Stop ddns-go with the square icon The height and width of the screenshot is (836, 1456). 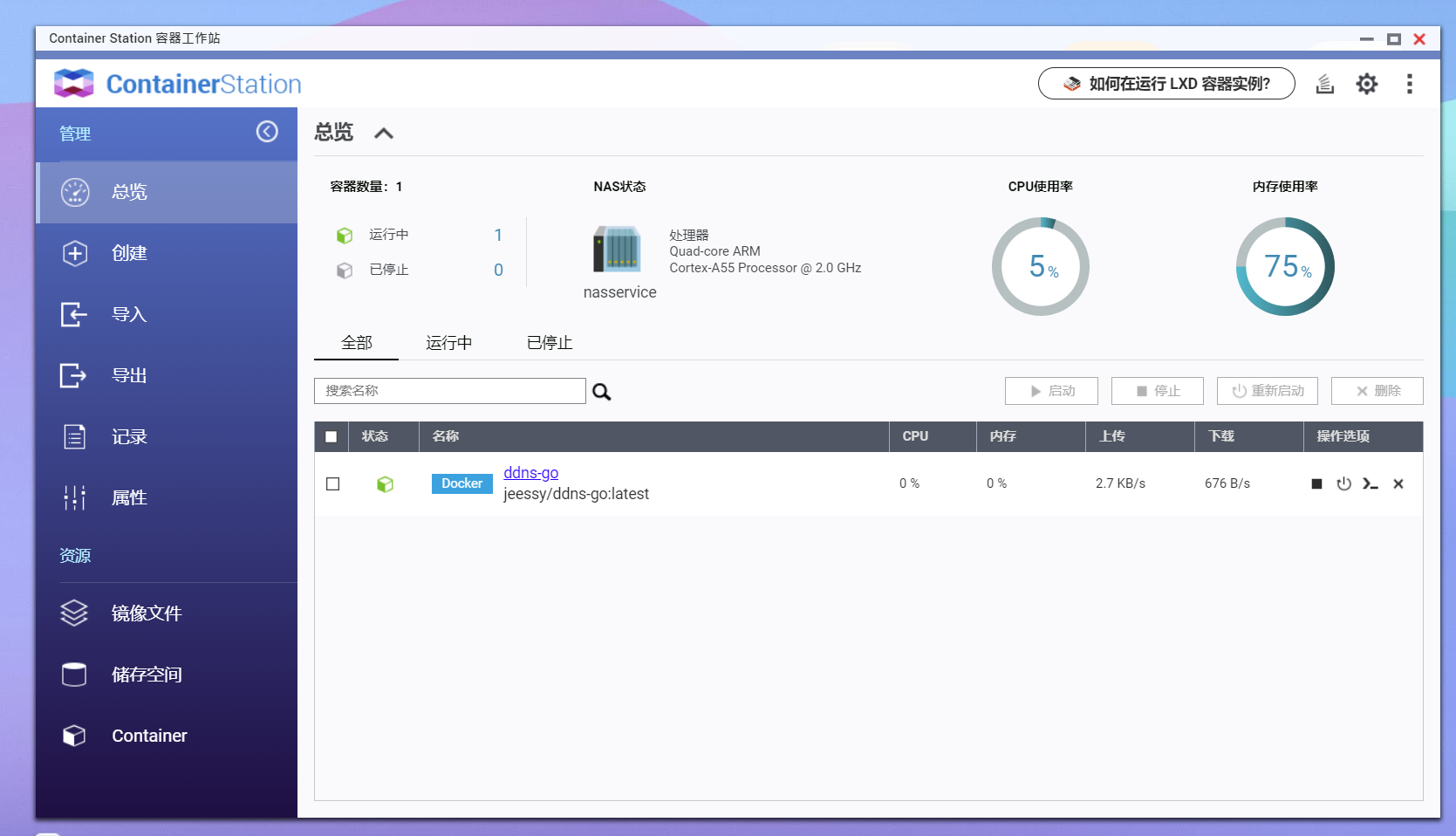click(1317, 483)
